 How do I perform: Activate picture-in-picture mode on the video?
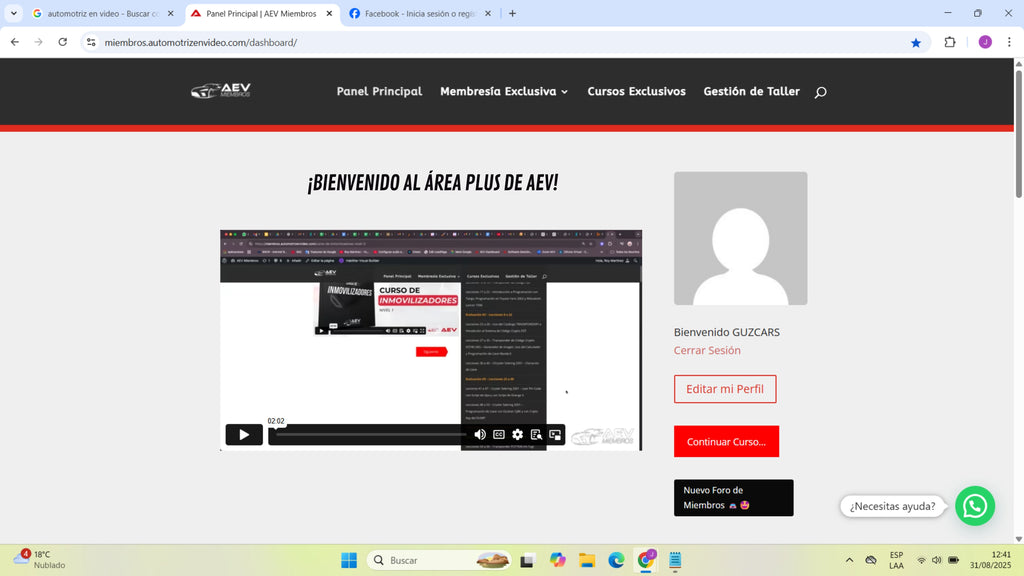(x=555, y=434)
